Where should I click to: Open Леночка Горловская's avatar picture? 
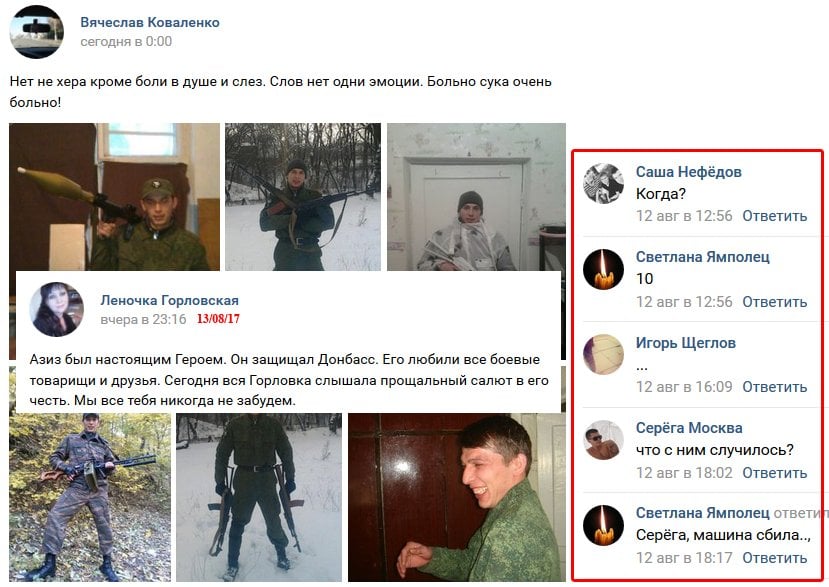click(56, 309)
